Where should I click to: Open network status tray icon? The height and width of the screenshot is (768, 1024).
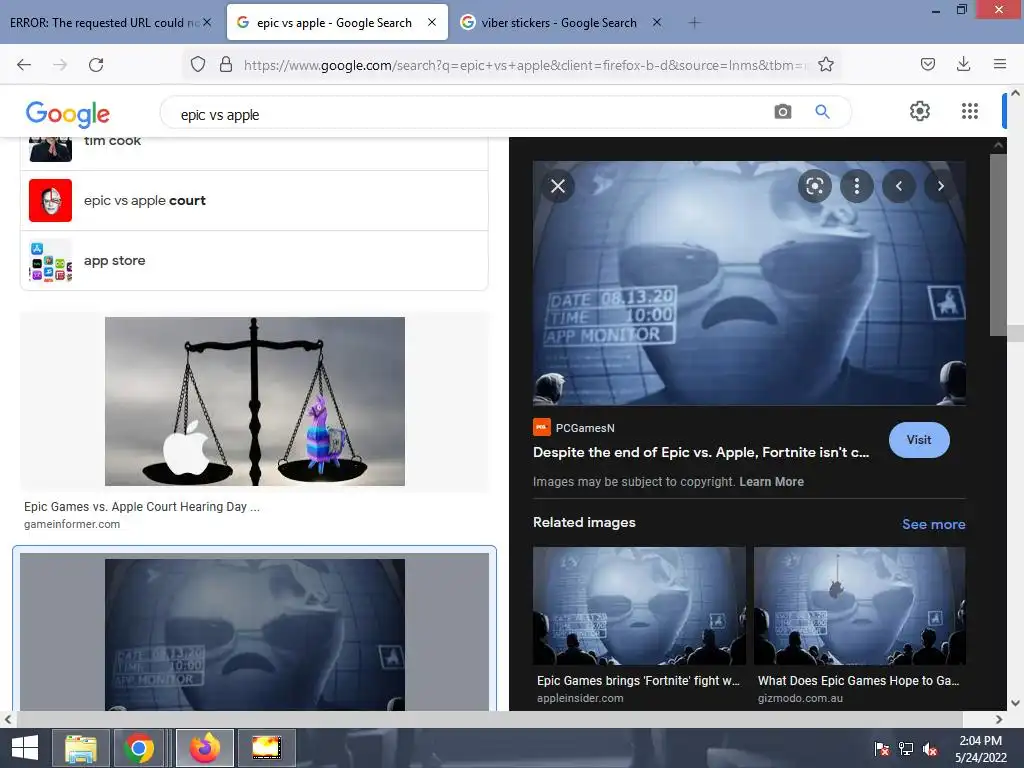click(x=906, y=749)
